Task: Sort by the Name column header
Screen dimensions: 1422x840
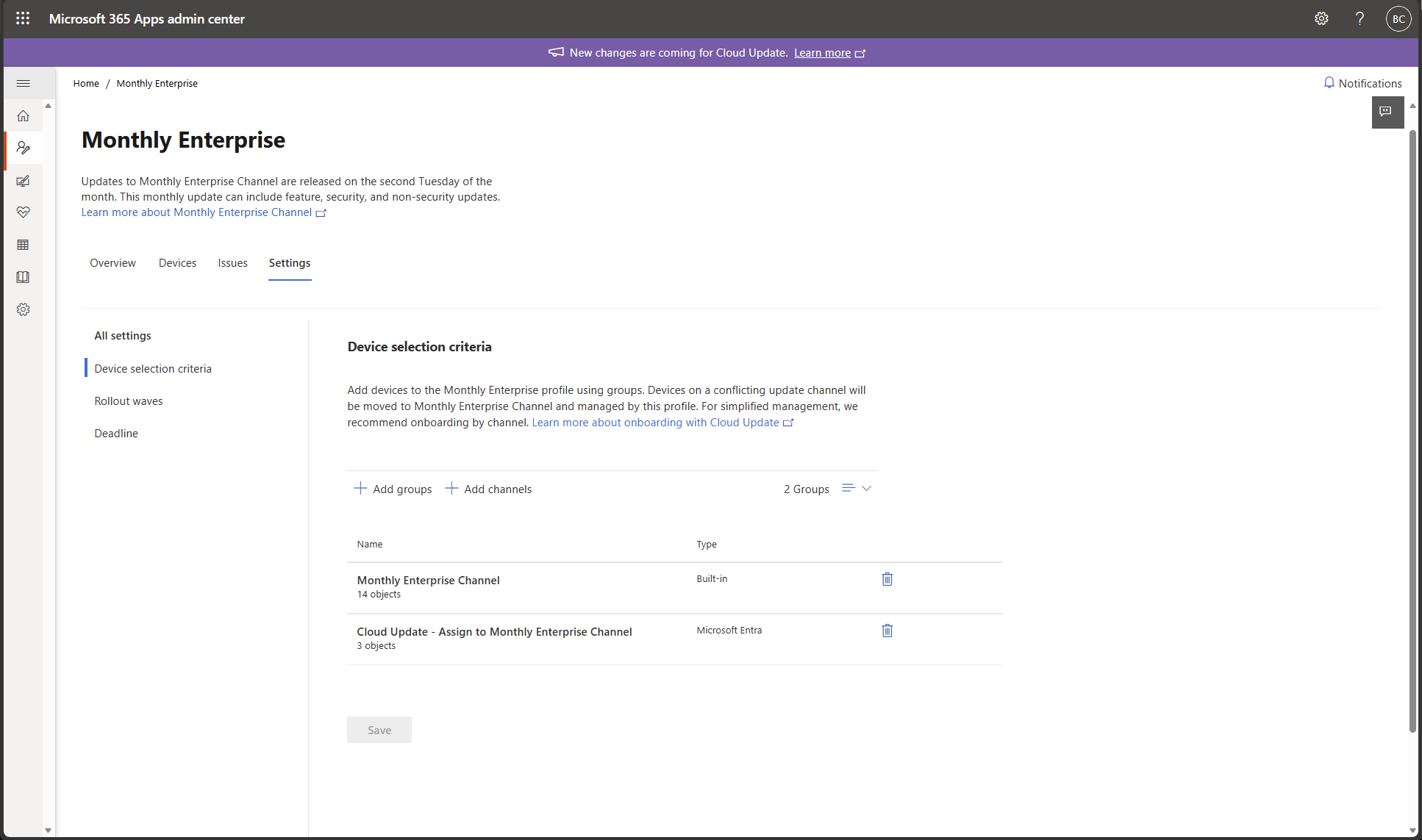Action: pyautogui.click(x=370, y=545)
